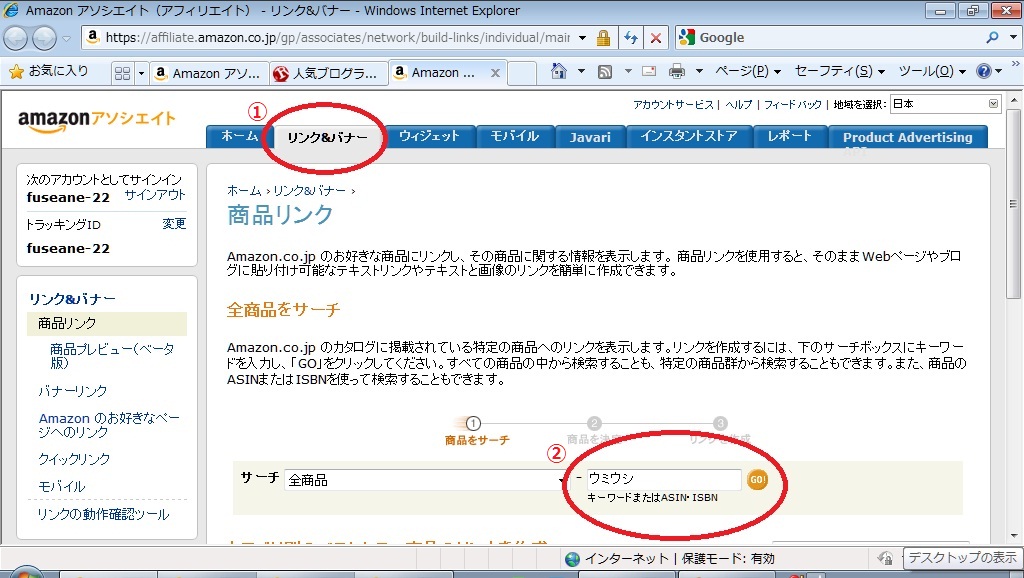Click the Help question mark icon
This screenshot has width=1024, height=578.
984,71
